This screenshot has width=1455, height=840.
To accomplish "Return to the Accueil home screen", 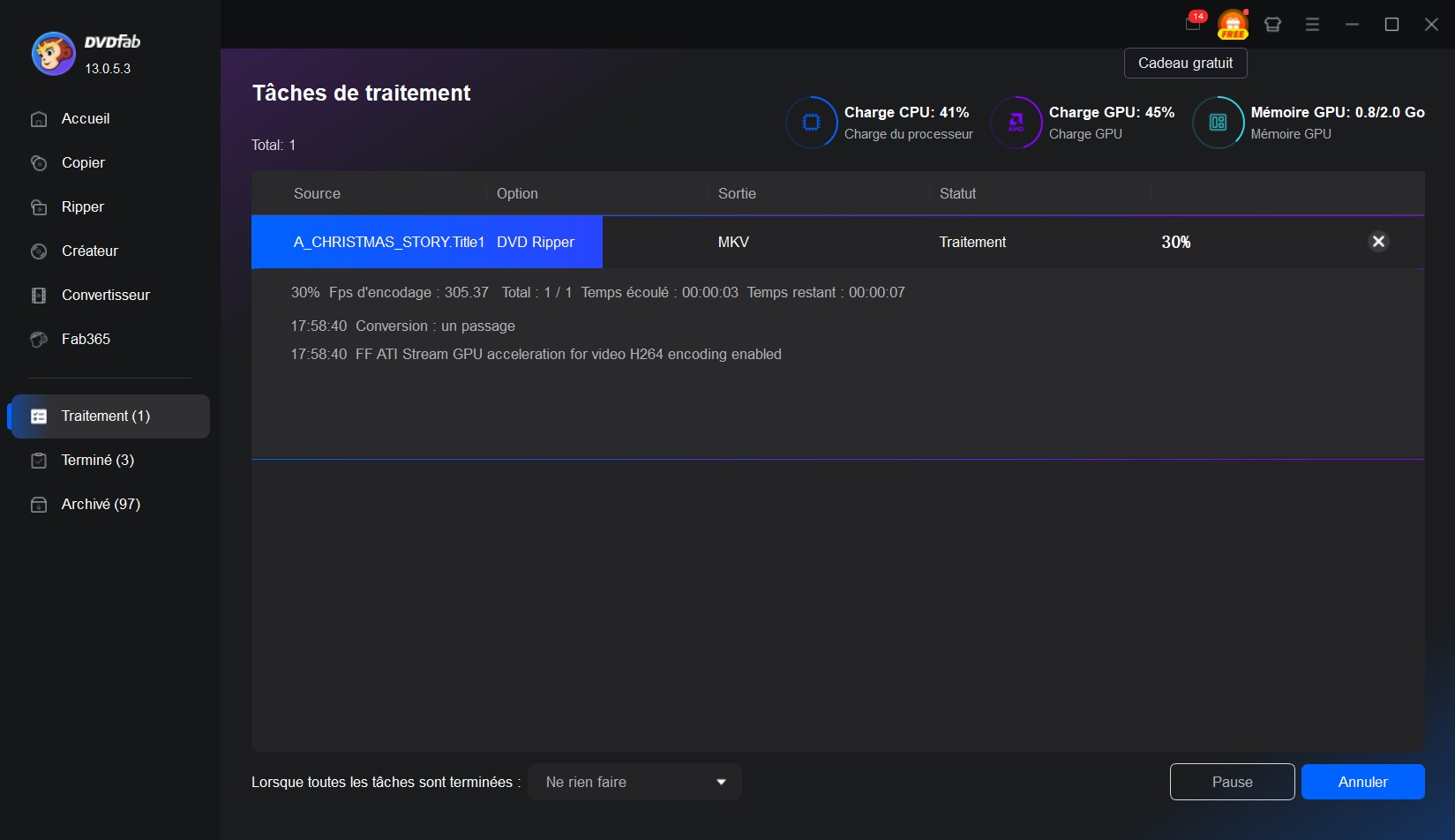I will pos(85,118).
